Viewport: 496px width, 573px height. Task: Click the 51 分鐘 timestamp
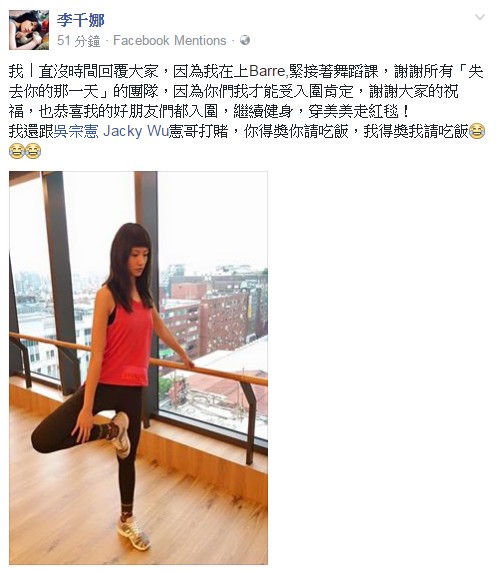point(79,41)
